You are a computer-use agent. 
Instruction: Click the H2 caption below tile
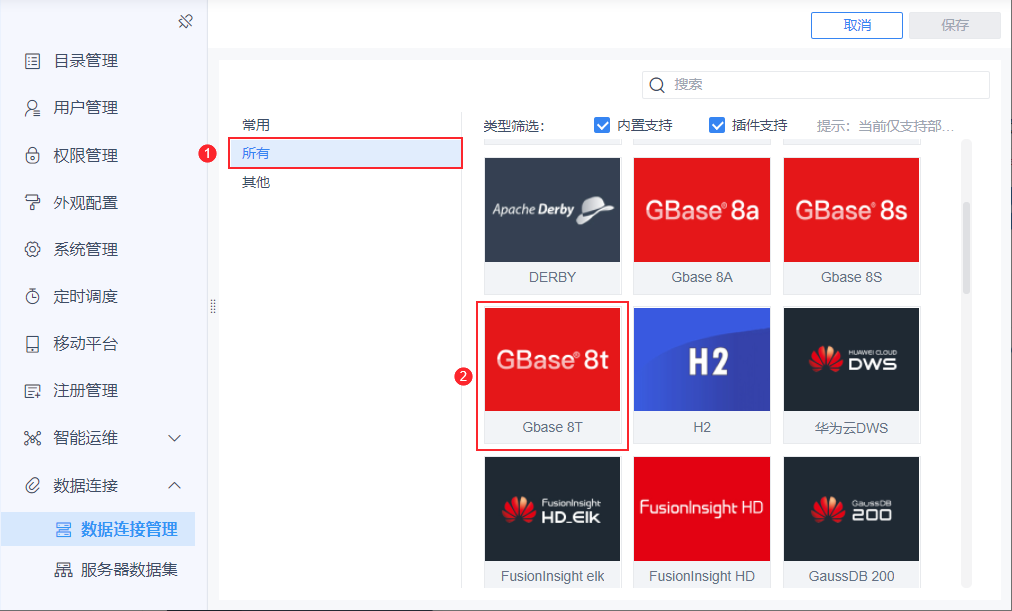pyautogui.click(x=702, y=427)
